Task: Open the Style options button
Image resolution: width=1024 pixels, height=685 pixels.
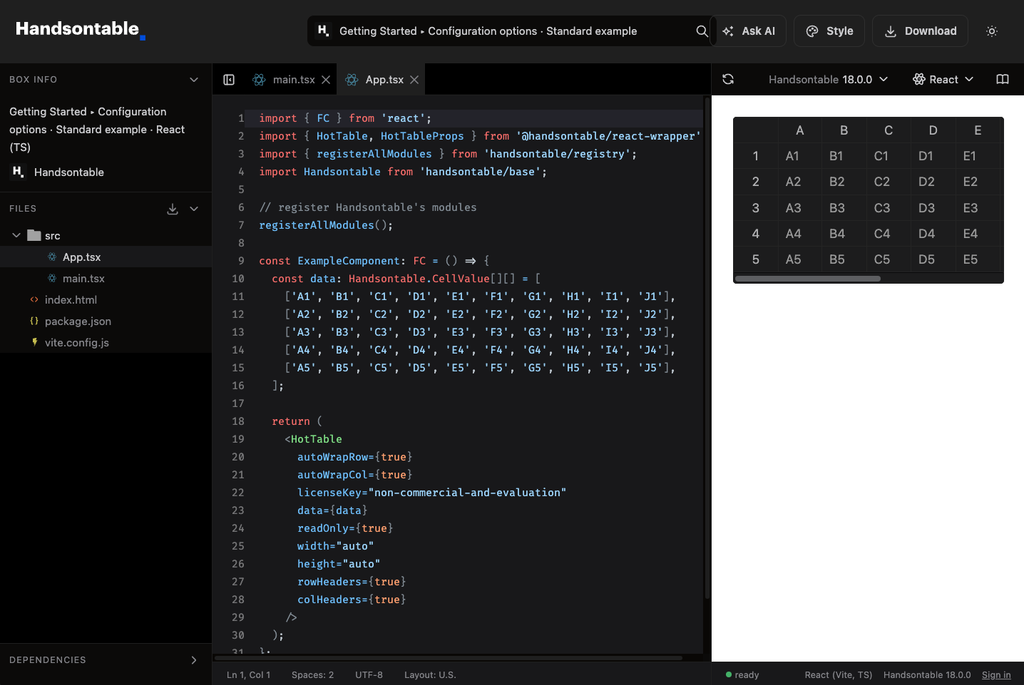Action: click(x=829, y=31)
